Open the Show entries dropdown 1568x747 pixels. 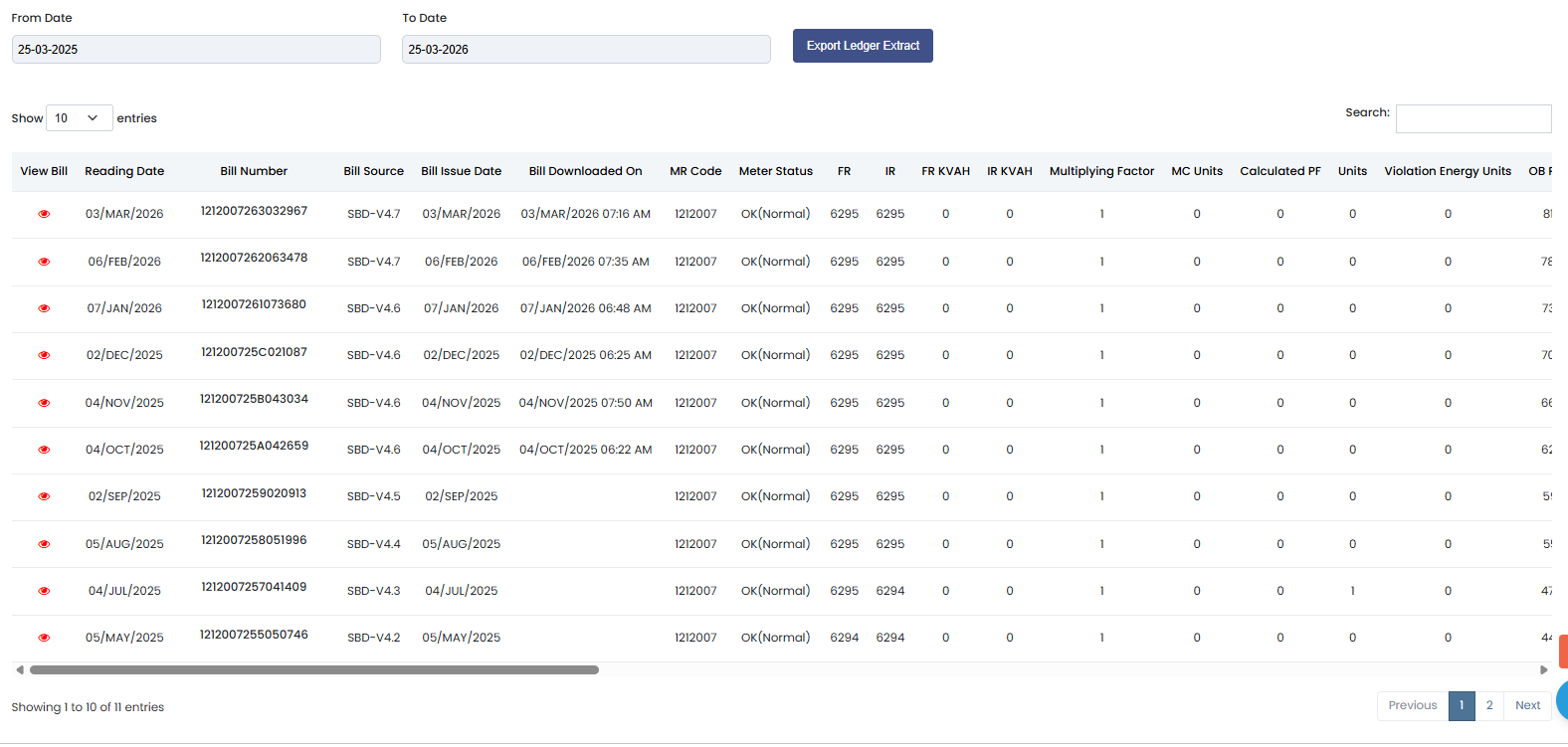(79, 118)
